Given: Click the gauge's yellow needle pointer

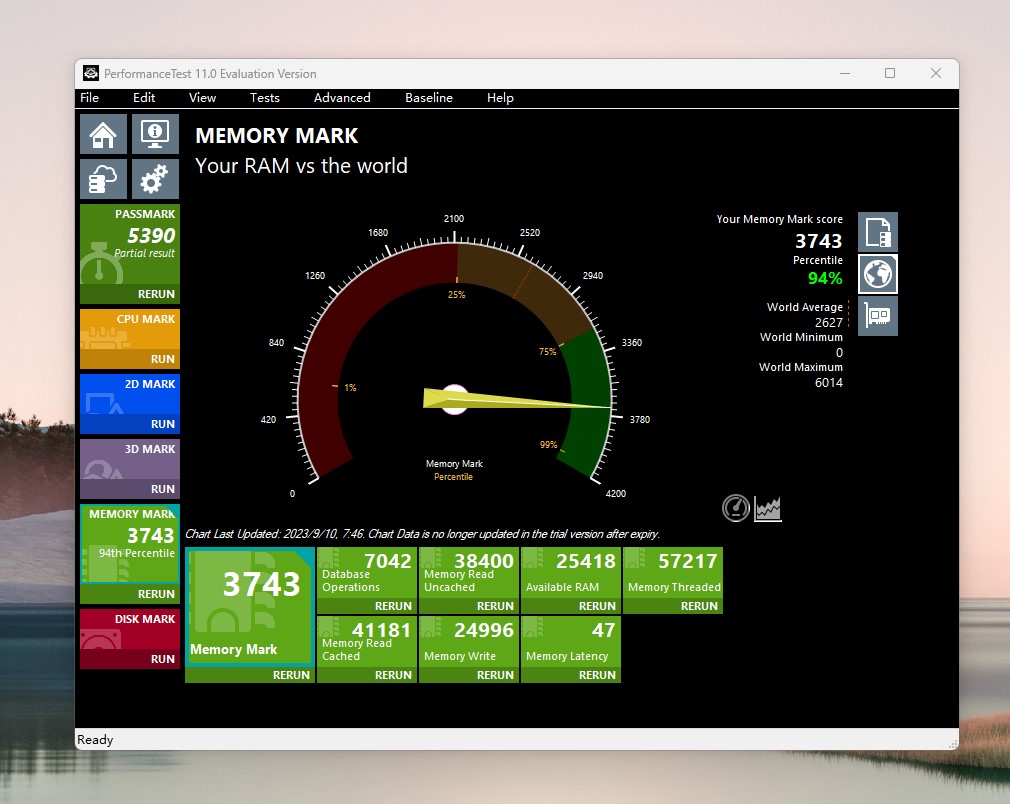Looking at the screenshot, I should tap(517, 400).
